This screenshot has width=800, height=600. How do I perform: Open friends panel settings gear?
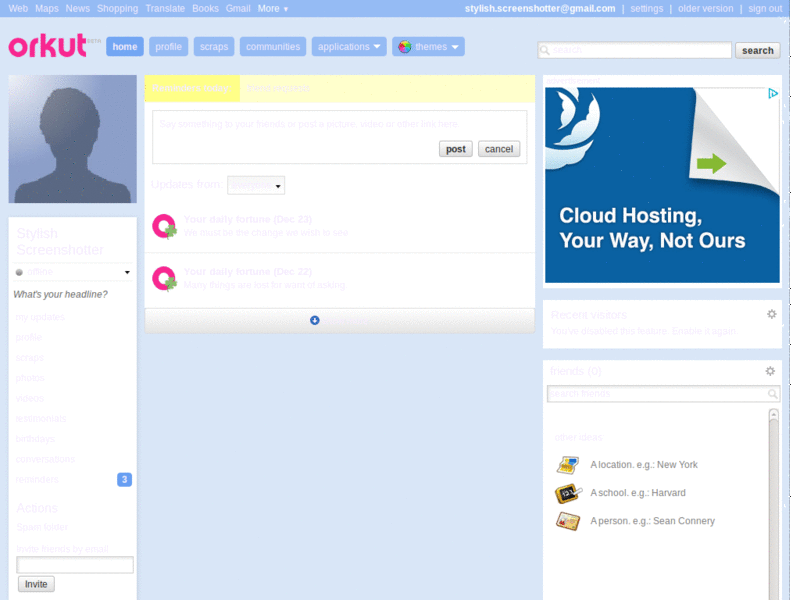point(770,371)
